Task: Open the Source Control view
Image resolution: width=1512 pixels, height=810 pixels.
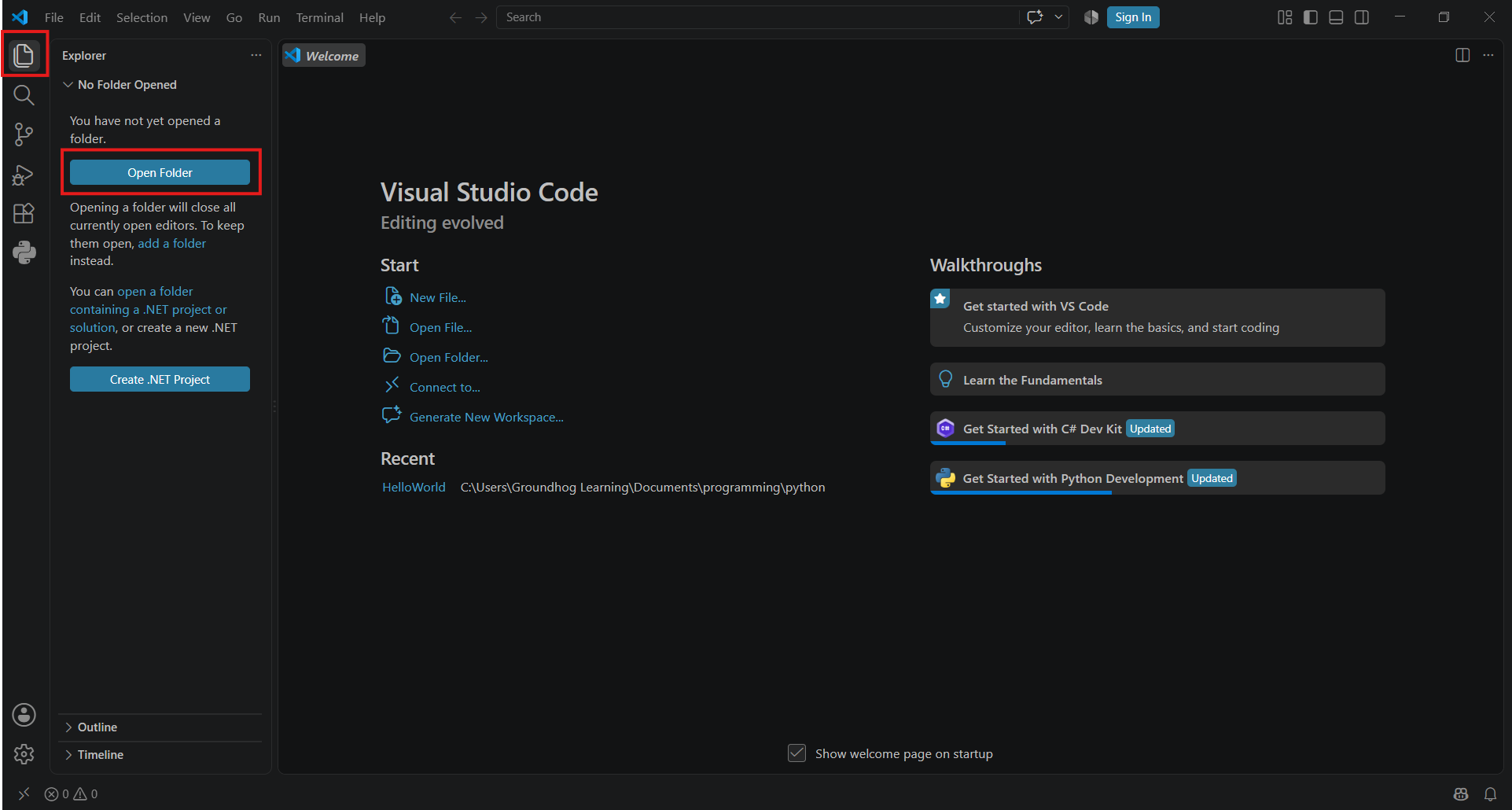Action: coord(24,134)
